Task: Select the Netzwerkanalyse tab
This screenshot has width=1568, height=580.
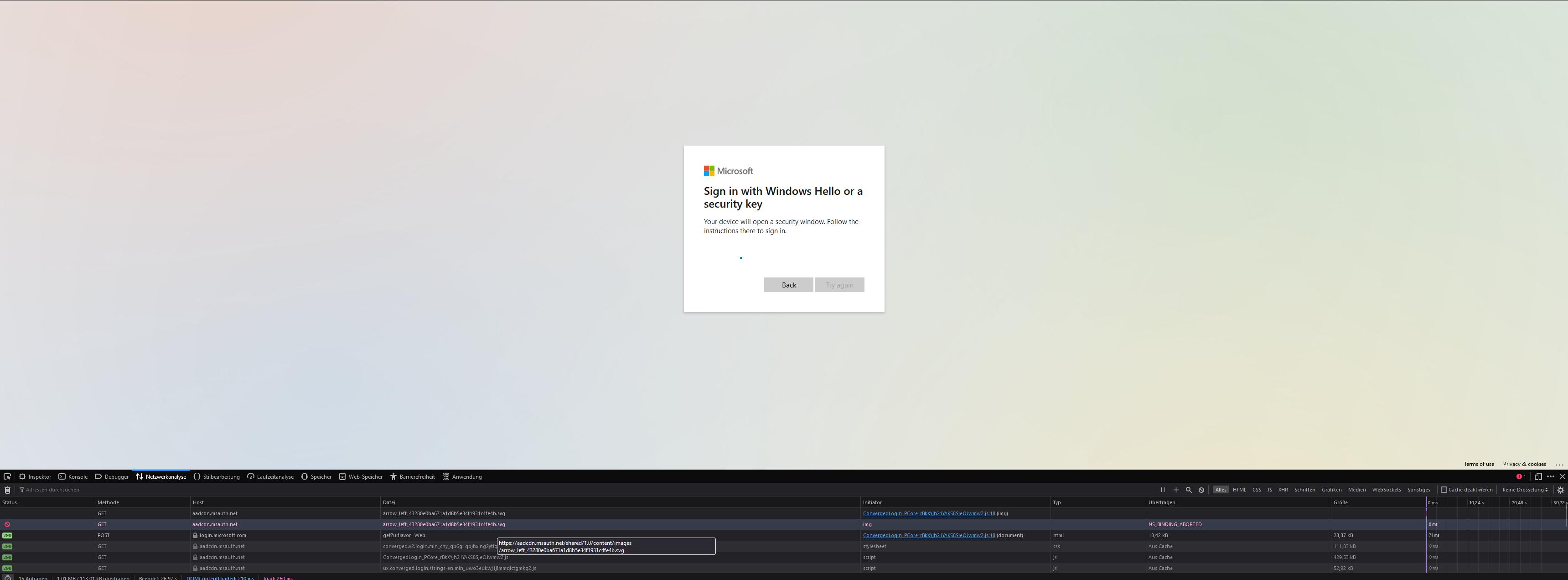Action: (161, 476)
